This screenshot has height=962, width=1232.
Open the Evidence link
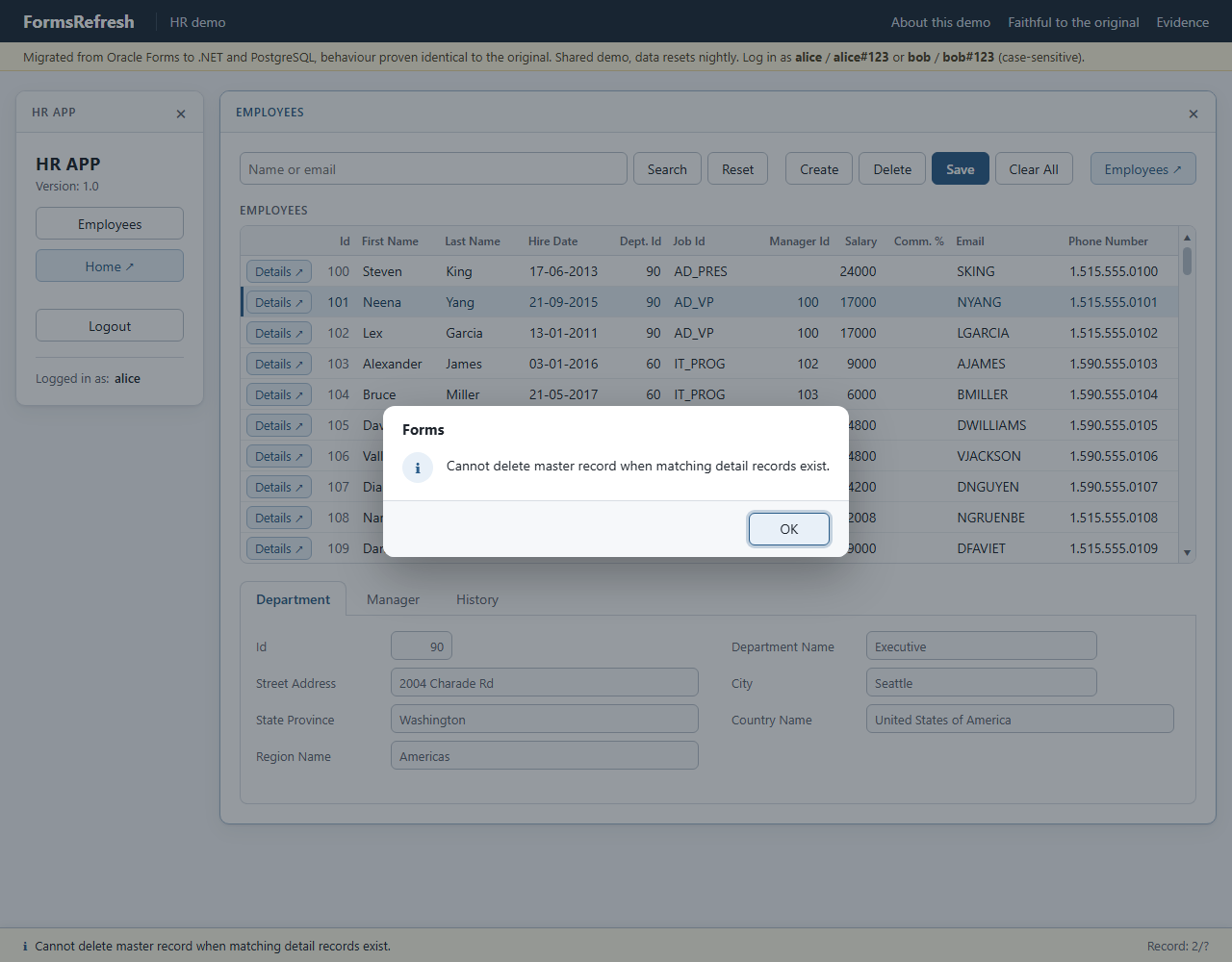[x=1183, y=22]
